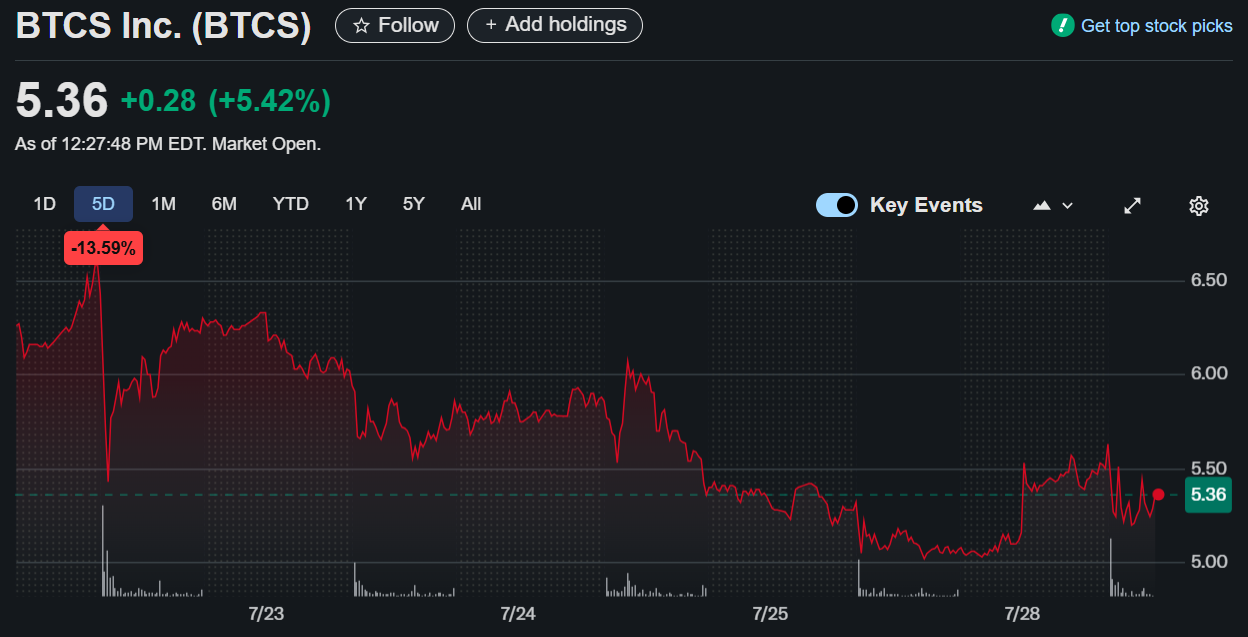1248x637 pixels.
Task: Add holdings for BTCS
Action: 555,25
